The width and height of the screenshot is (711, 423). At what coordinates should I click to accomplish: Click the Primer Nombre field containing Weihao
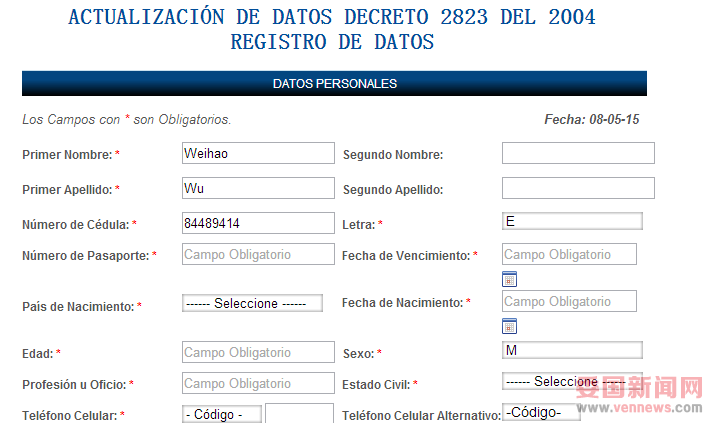258,153
